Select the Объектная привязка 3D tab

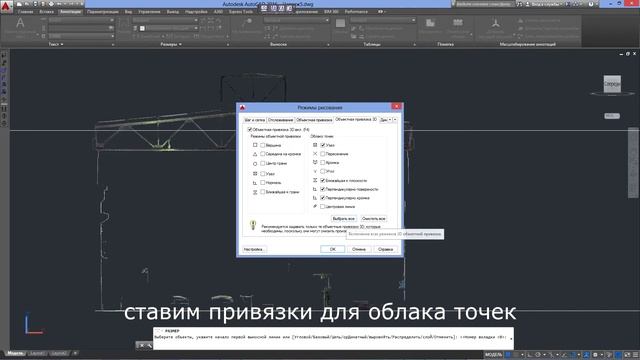(356, 120)
